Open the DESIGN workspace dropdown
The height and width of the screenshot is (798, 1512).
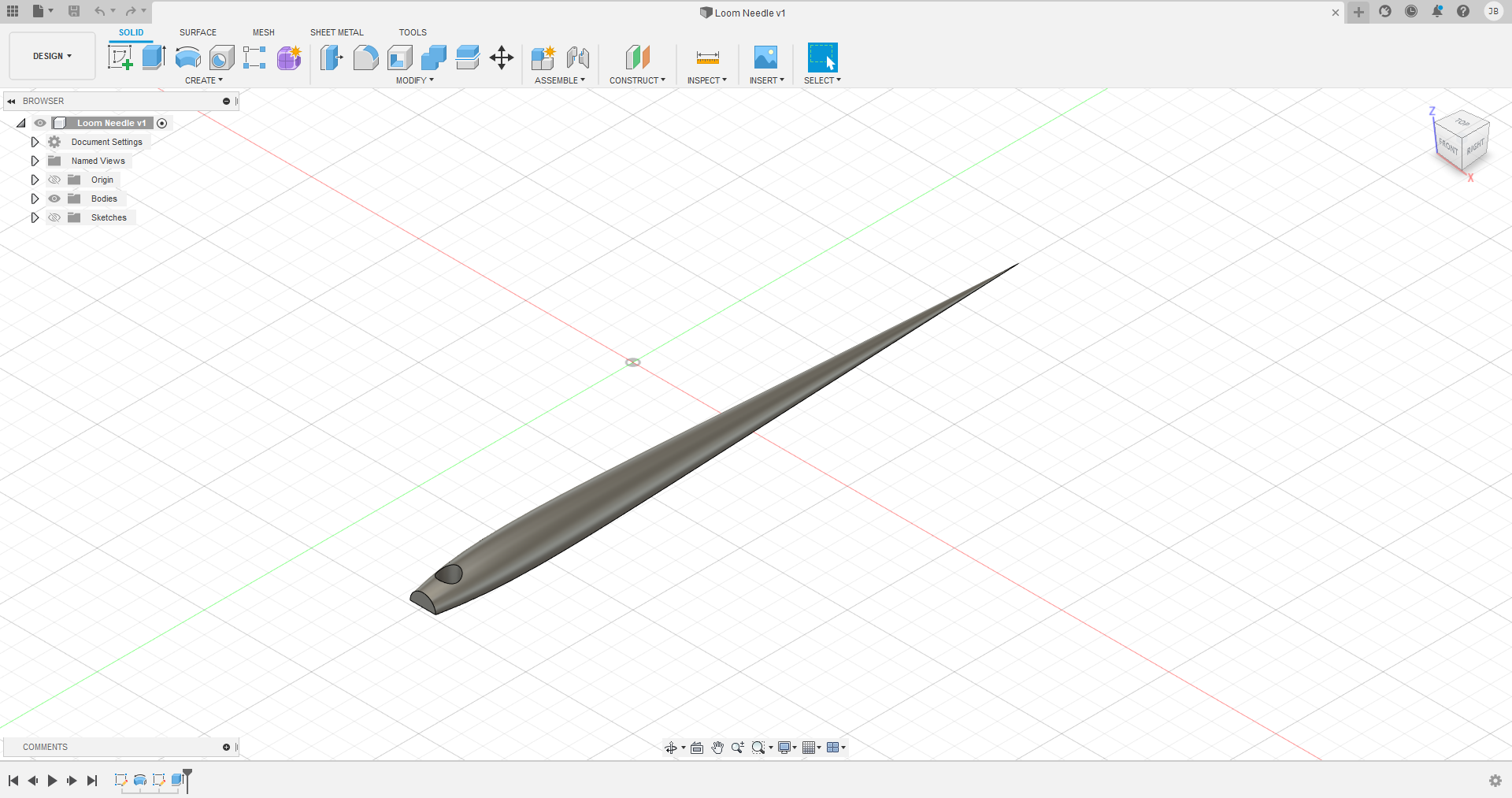pos(52,56)
